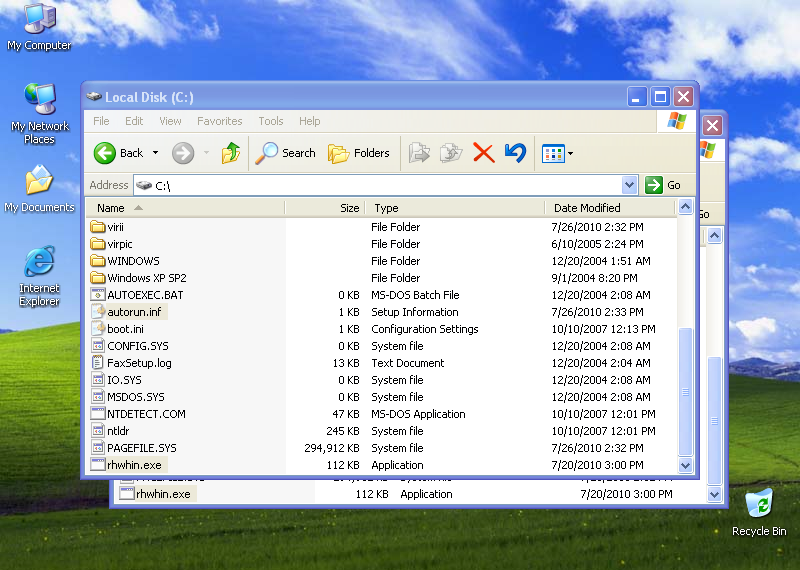Select the PAGEFILE.SYS file icon
Viewport: 800px width, 570px height.
point(97,448)
